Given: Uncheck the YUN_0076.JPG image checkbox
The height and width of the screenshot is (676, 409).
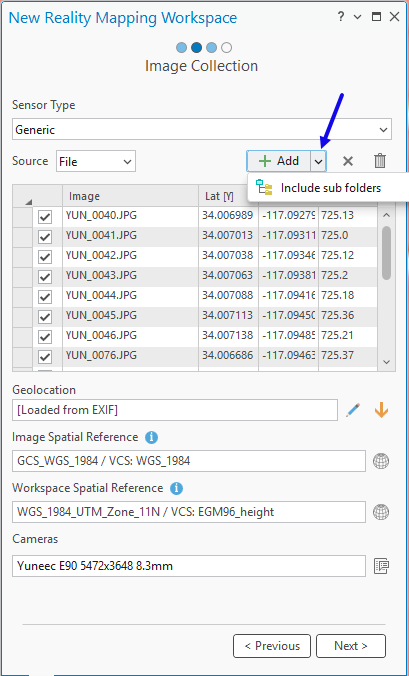Looking at the screenshot, I should [x=45, y=357].
